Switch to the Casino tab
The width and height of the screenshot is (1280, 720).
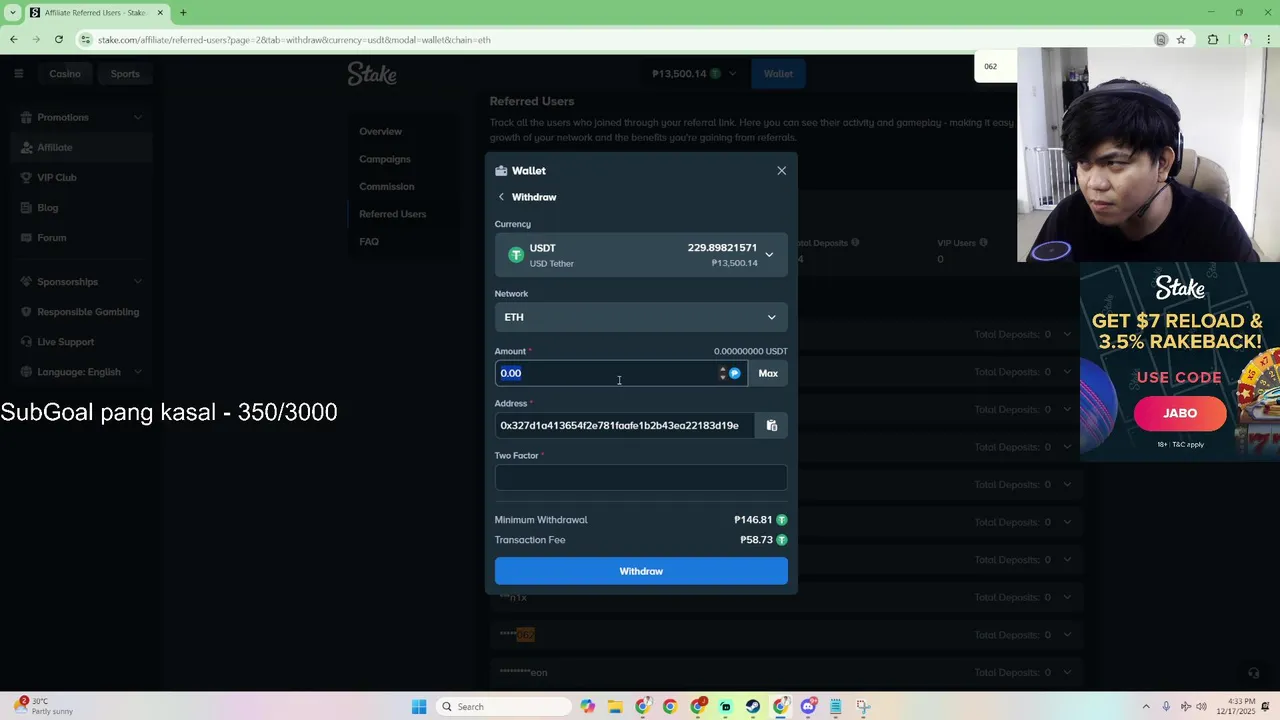(x=65, y=73)
